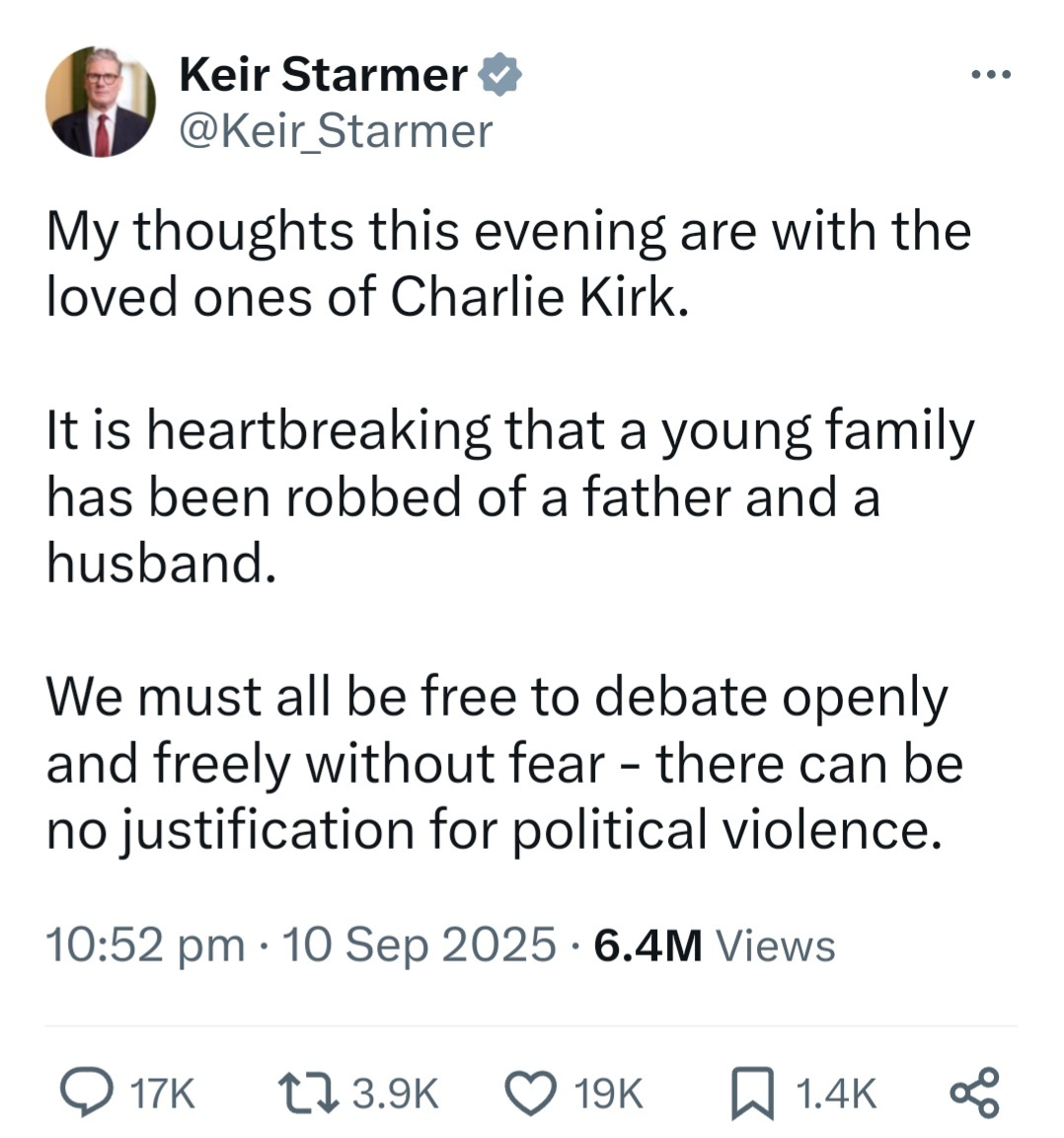
Task: Bookmark this tweet using the bookmark icon
Action: [x=752, y=1095]
